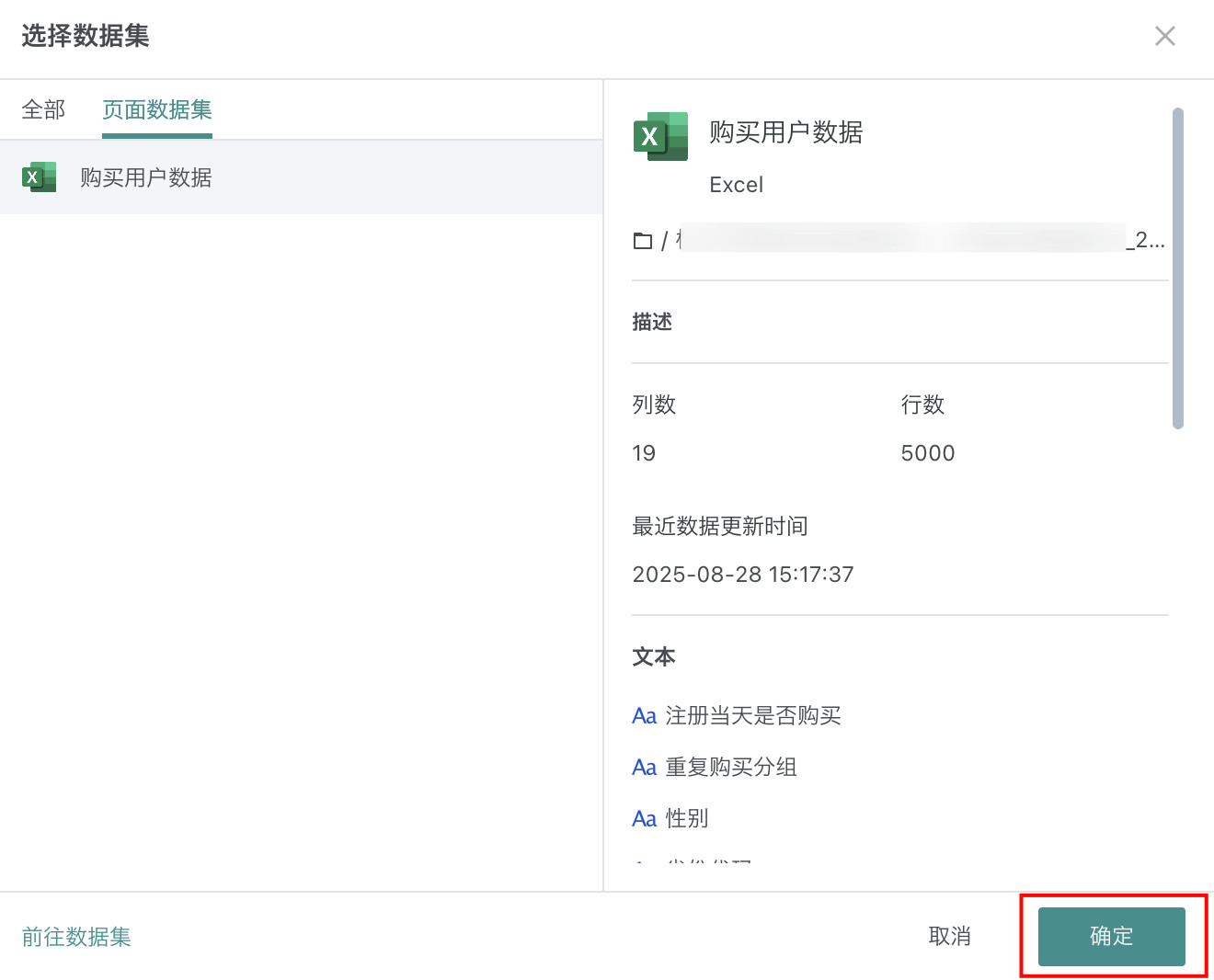1214x980 pixels.
Task: Click the Aa text-type icon beside 重复购买分组
Action: [644, 768]
